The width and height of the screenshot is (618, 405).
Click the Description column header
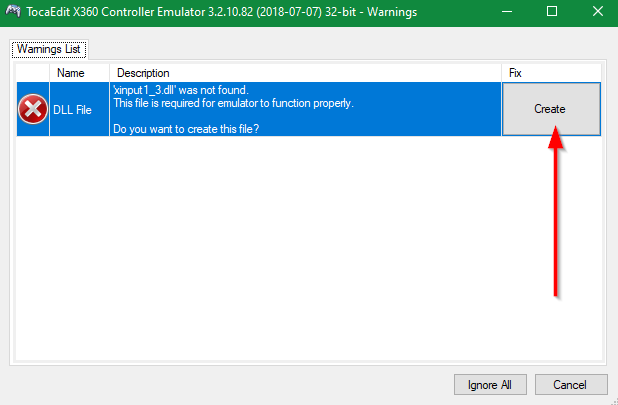pos(305,73)
